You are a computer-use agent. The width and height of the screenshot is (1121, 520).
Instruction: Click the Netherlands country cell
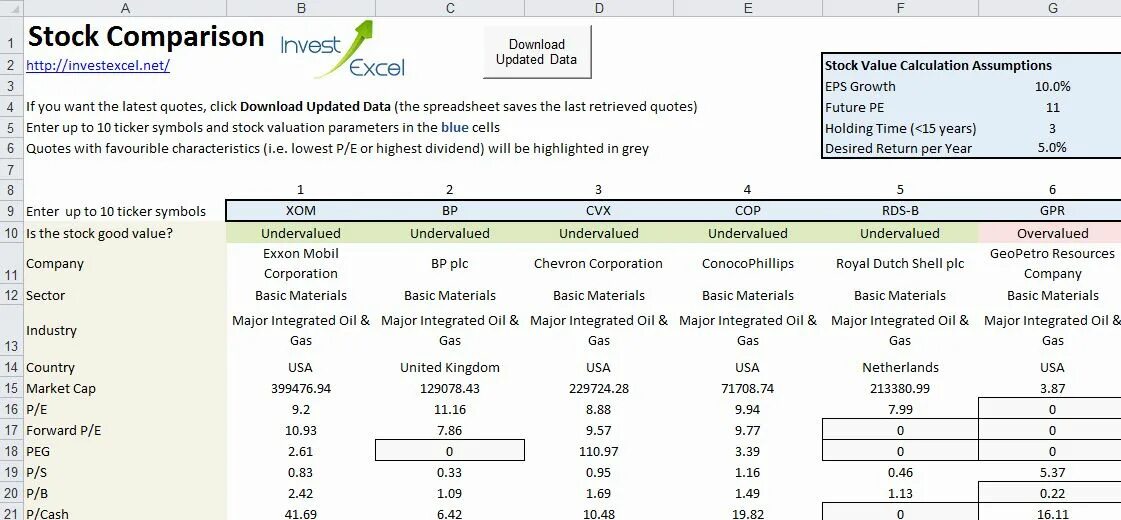pyautogui.click(x=900, y=368)
